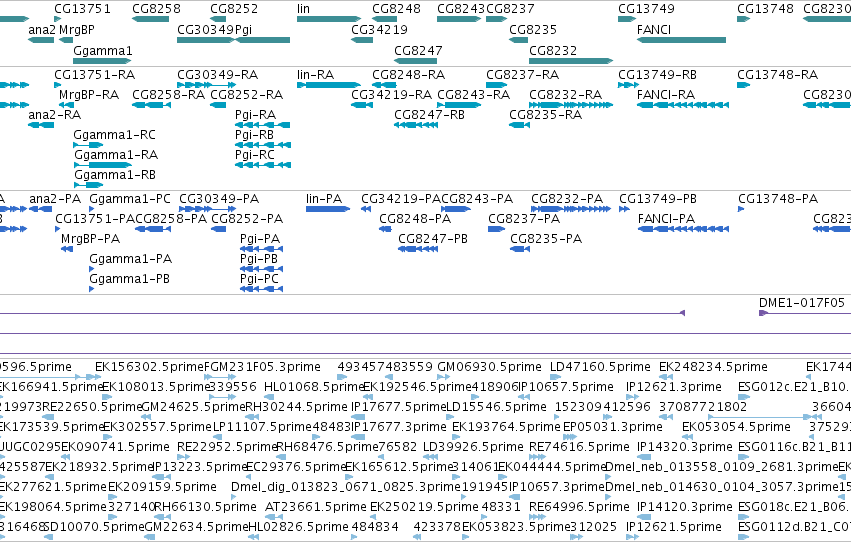Click the CG13749 gene label
The height and width of the screenshot is (542, 851).
[x=646, y=9]
